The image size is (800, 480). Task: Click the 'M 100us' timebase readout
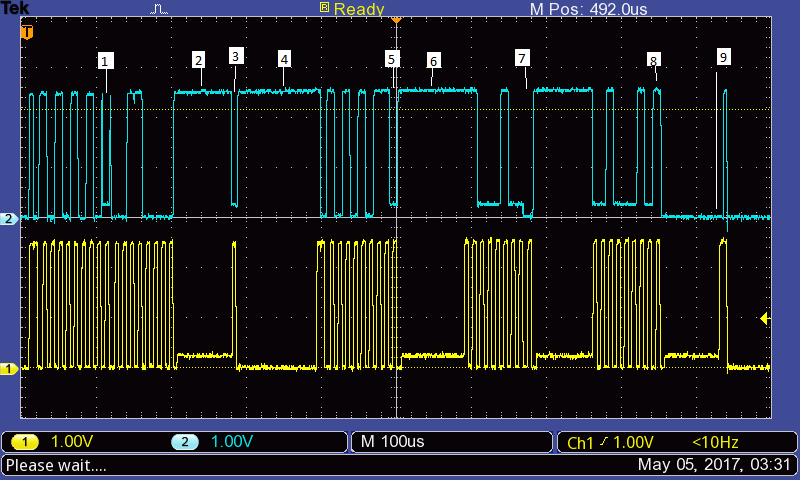point(392,441)
